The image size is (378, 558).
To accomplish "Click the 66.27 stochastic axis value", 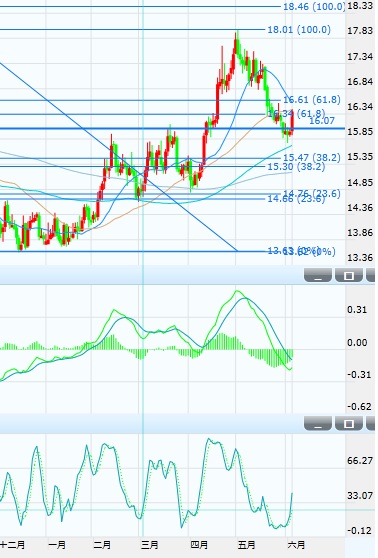I will coord(360,460).
